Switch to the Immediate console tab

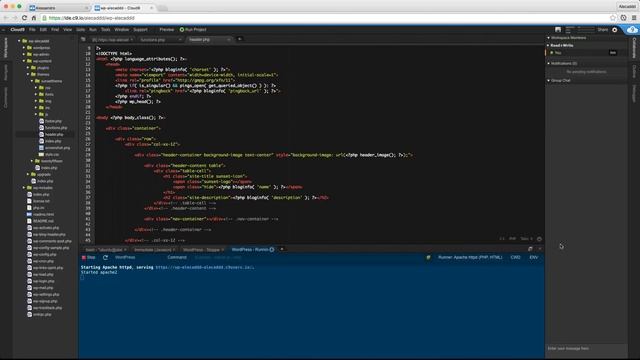click(154, 249)
